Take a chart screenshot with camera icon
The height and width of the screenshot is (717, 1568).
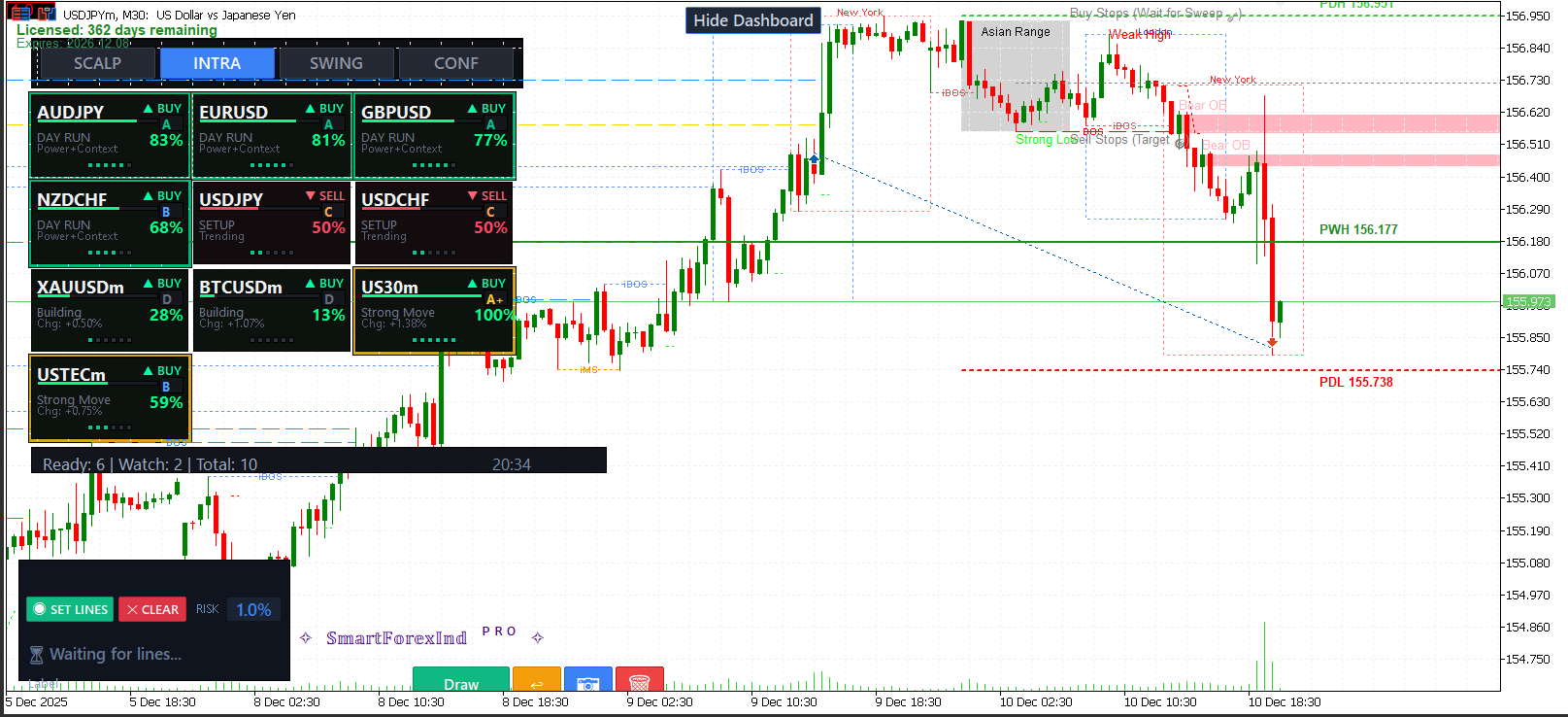tap(587, 682)
